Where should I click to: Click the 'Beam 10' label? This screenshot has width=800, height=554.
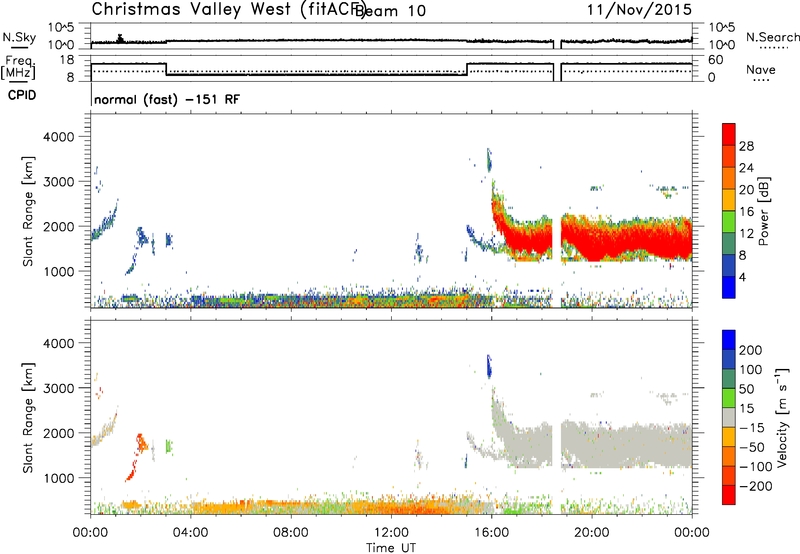click(x=390, y=11)
